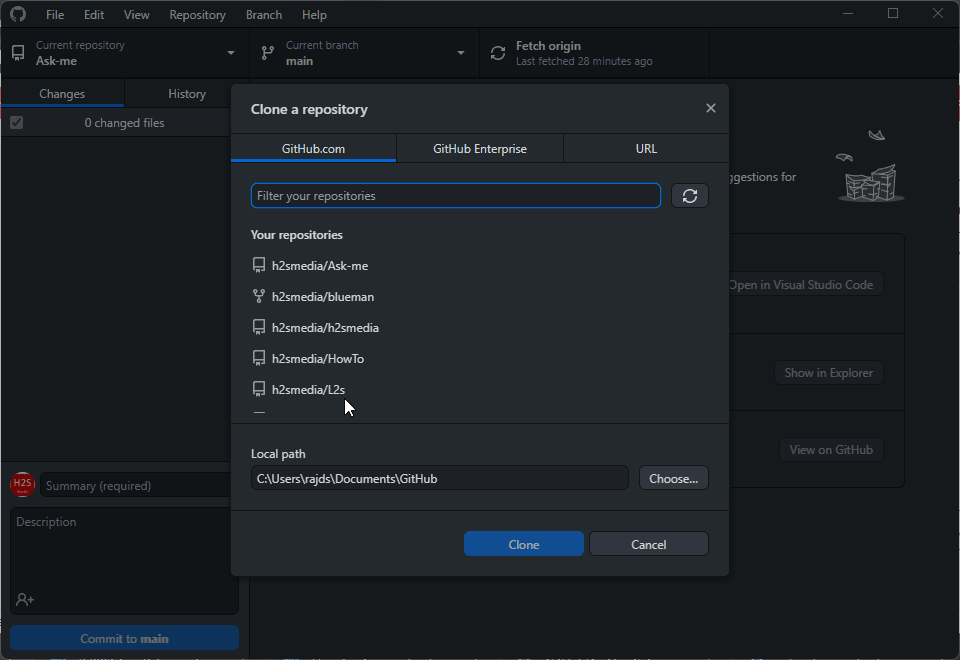
Task: Click the GitHub logo in the title bar
Action: (17, 14)
